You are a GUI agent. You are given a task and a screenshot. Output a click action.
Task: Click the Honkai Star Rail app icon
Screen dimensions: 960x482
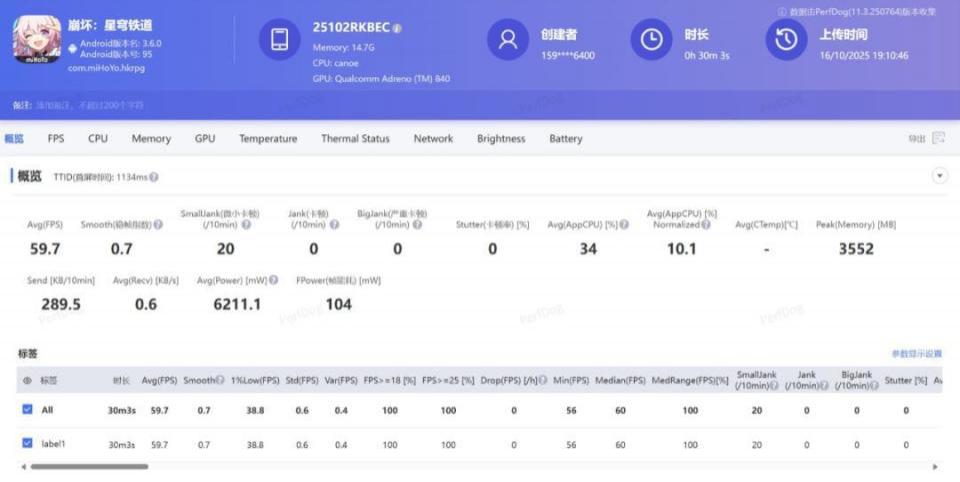pyautogui.click(x=37, y=40)
